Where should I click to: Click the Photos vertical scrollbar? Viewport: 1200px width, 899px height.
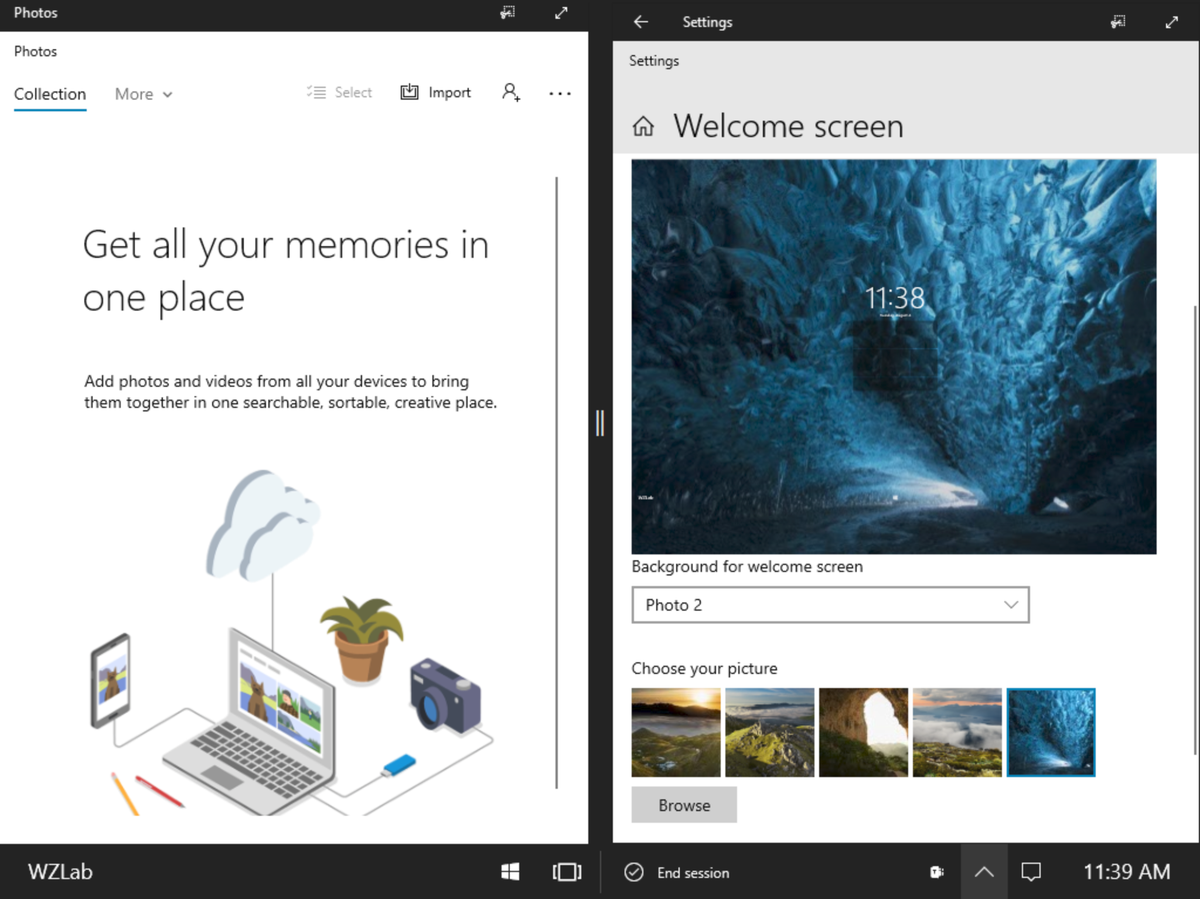(x=556, y=483)
